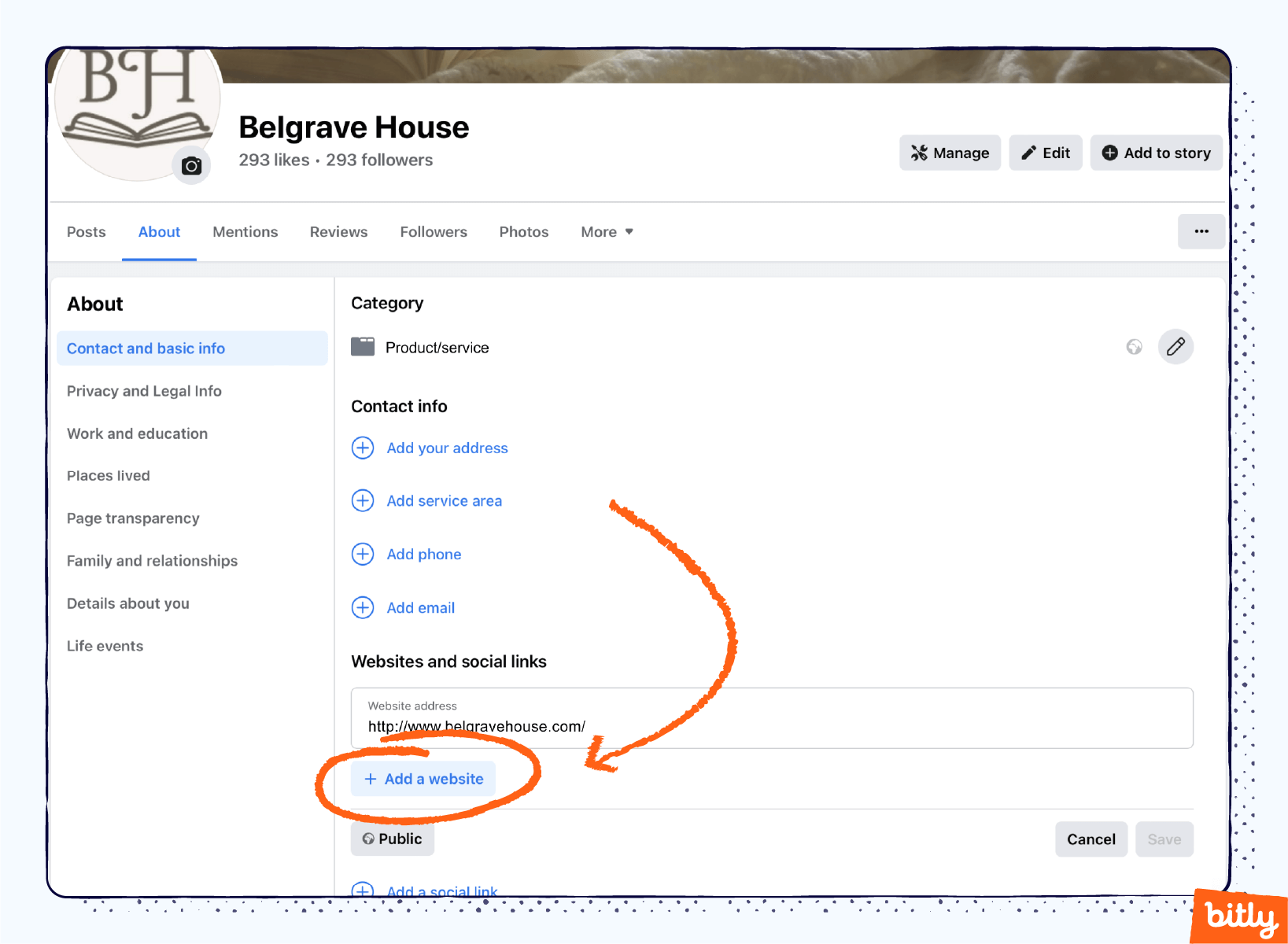
Task: Click the pencil icon to edit Category
Action: 1175,346
